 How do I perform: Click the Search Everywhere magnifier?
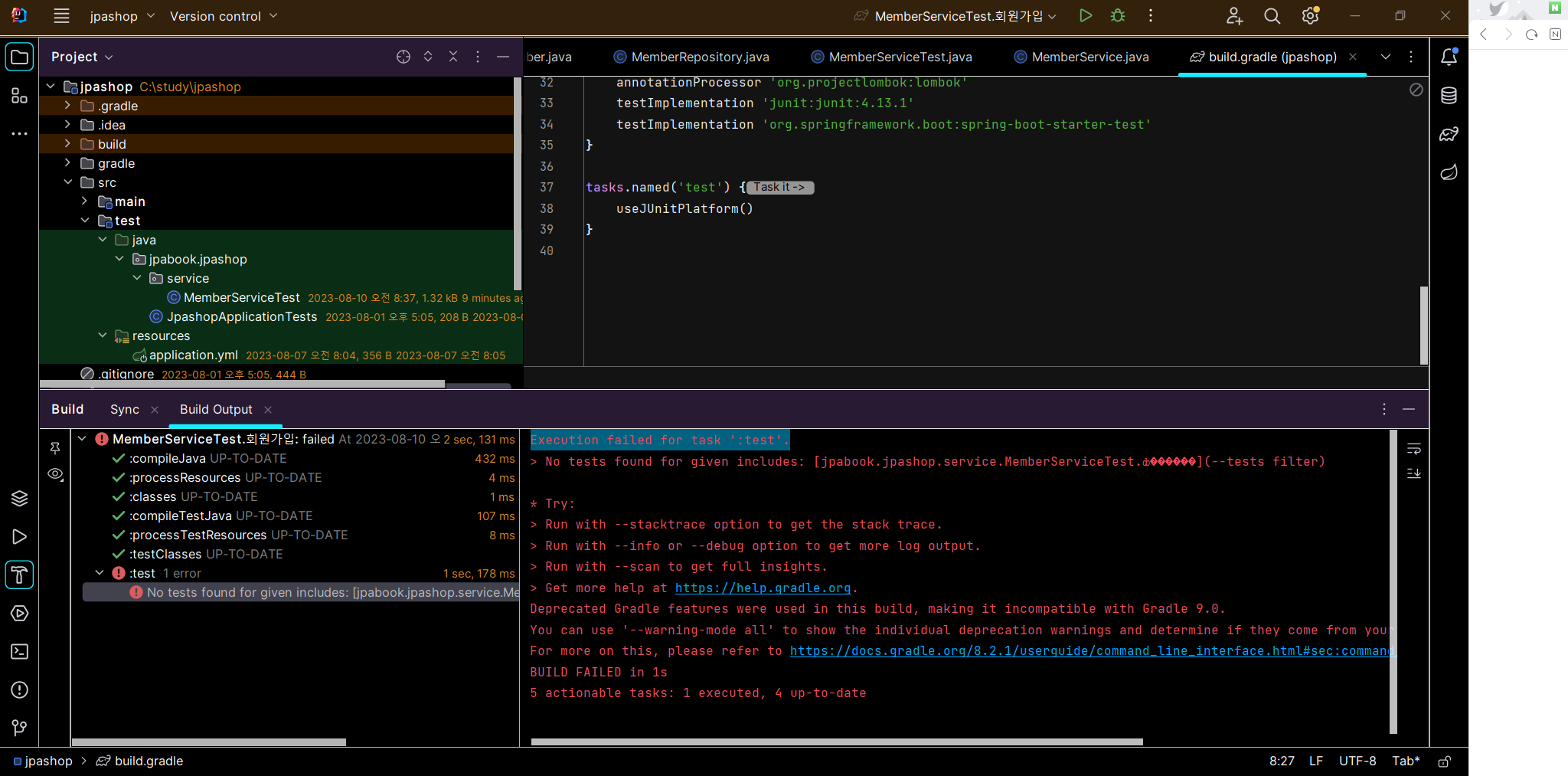(1272, 16)
